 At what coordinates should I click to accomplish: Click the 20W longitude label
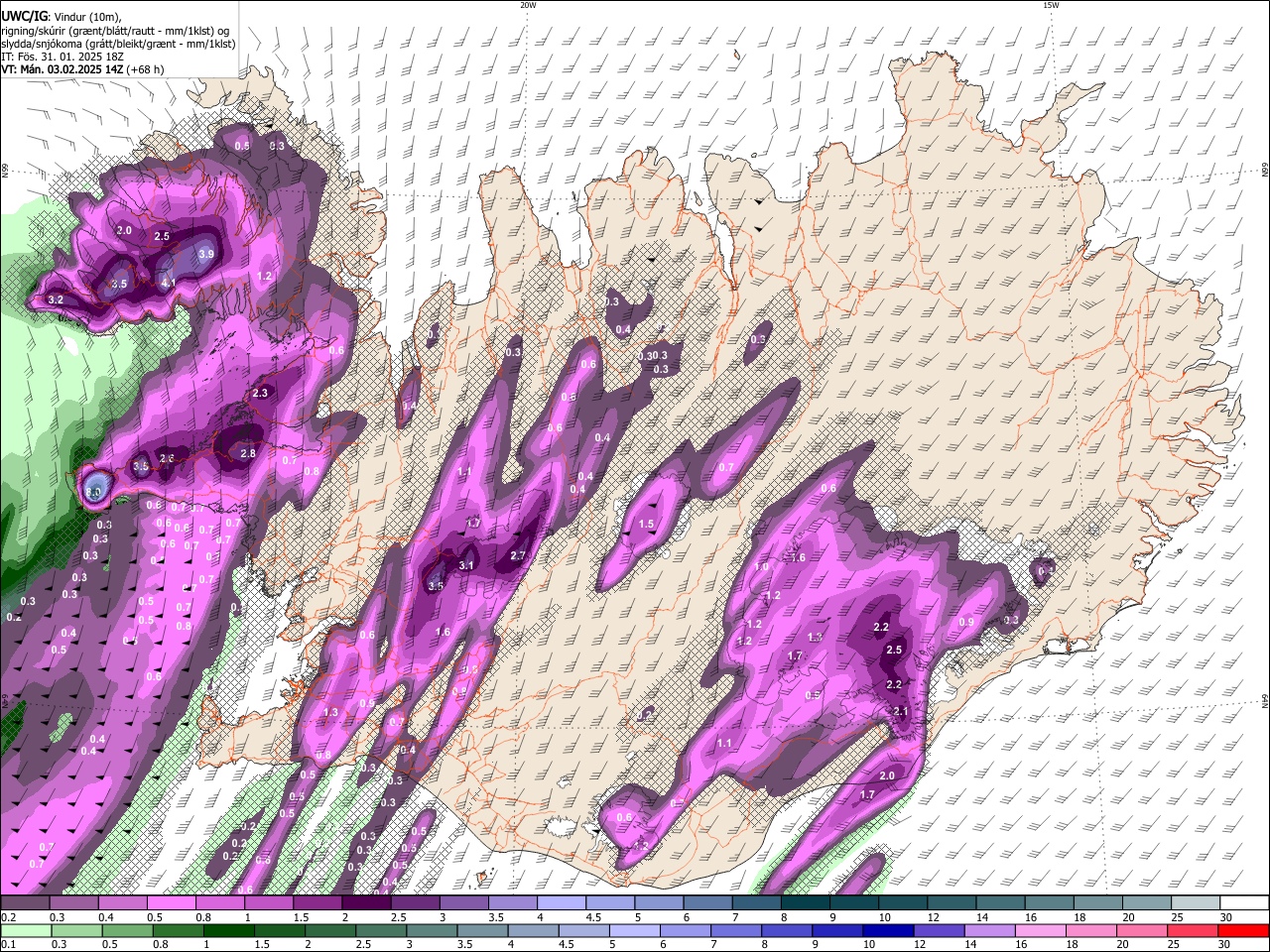528,5
